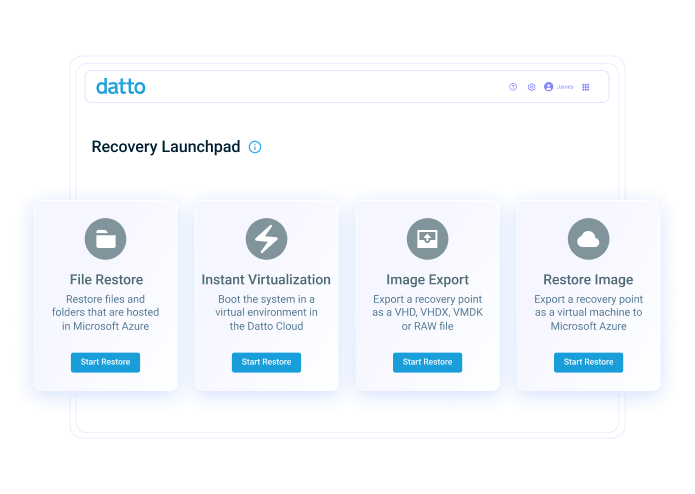Image resolution: width=695 pixels, height=494 pixels.
Task: Click info icon beside Recovery Launchpad
Action: (255, 147)
